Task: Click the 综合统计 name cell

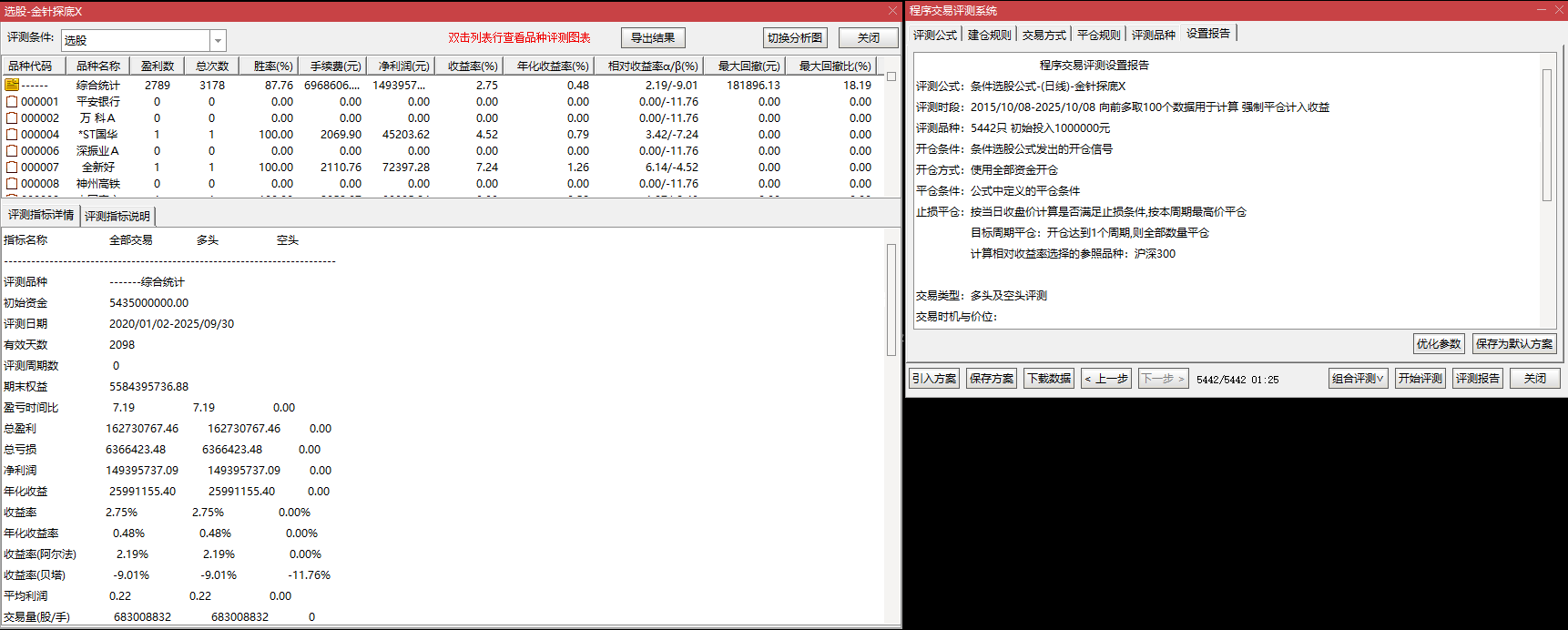Action: point(98,86)
